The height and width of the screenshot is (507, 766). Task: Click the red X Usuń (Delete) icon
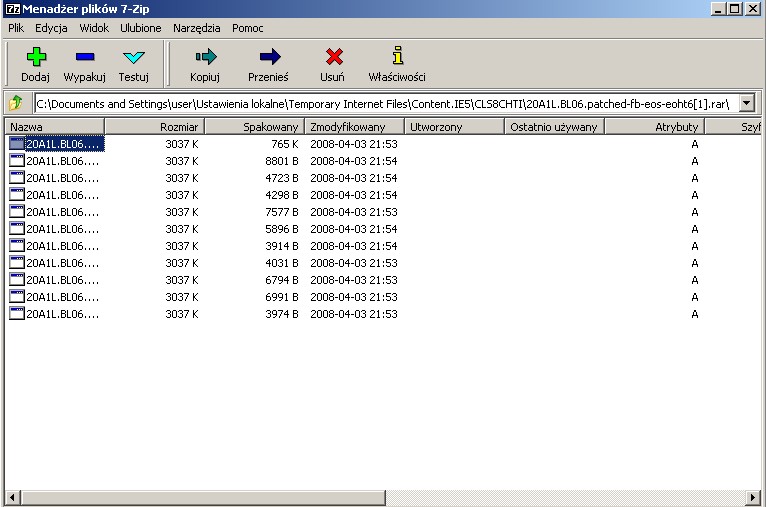pos(334,57)
